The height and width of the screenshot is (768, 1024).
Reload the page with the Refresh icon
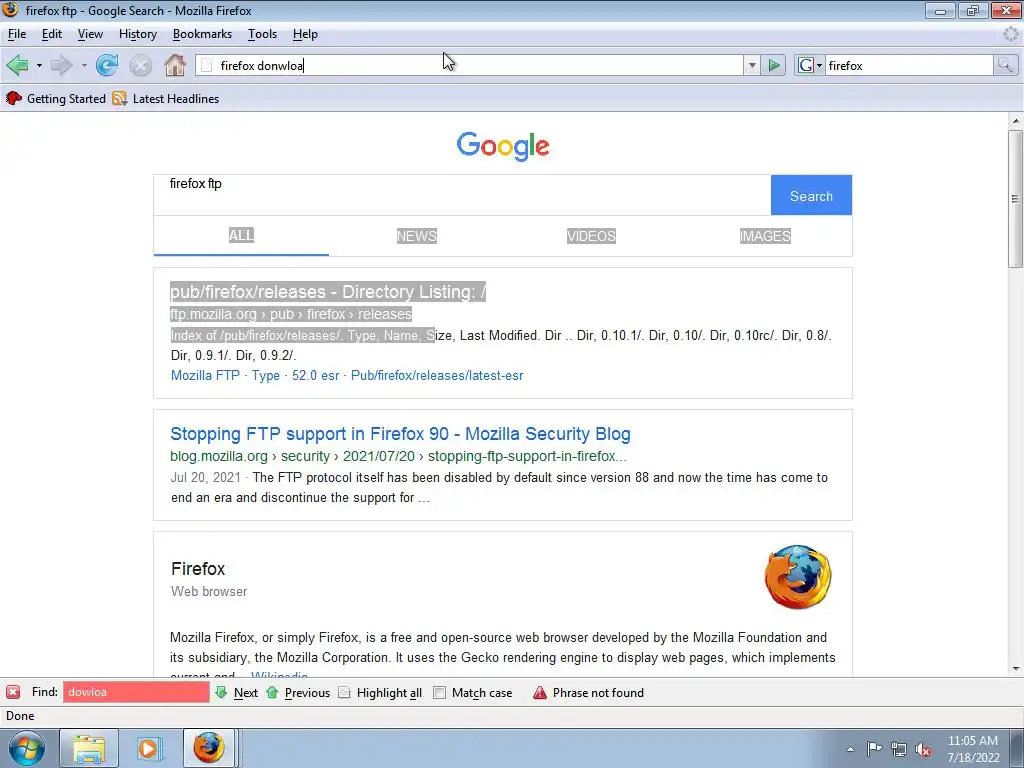tap(106, 65)
